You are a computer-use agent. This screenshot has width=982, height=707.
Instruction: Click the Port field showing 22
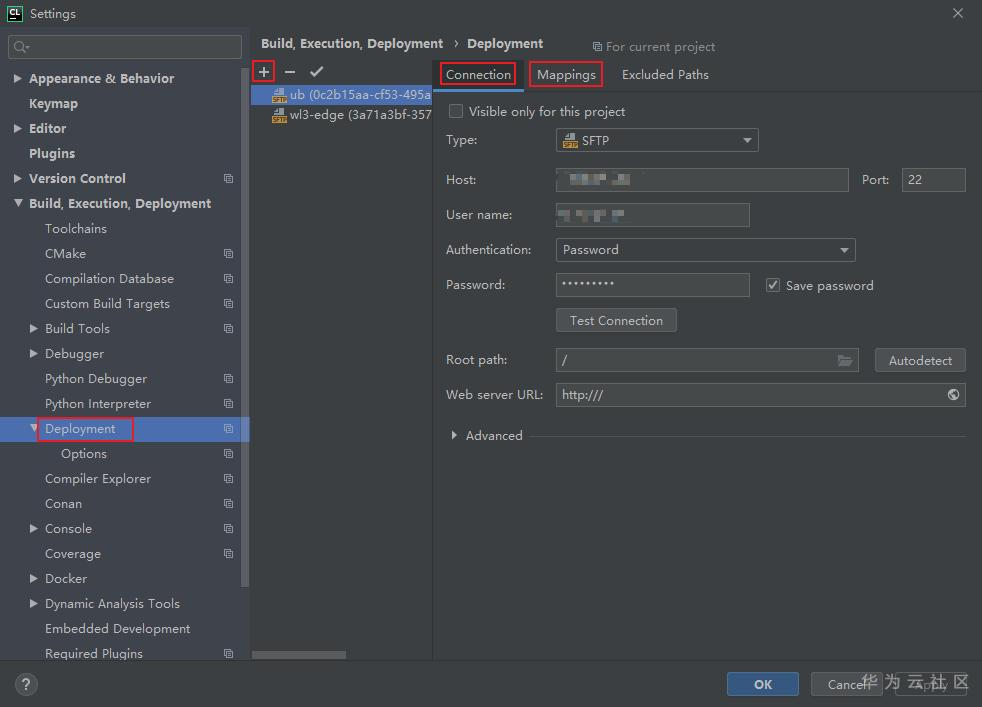(933, 180)
